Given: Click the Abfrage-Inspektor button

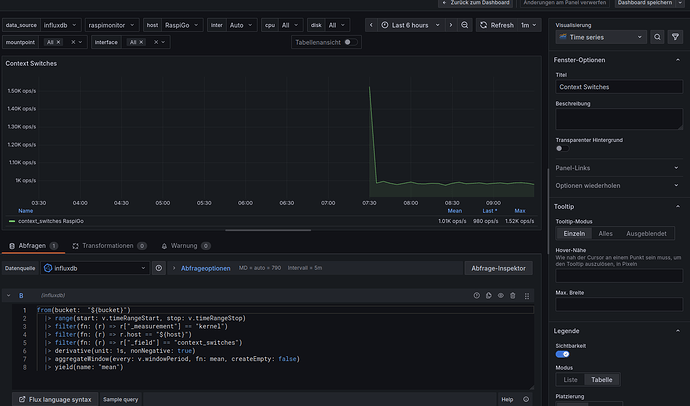Looking at the screenshot, I should pos(499,268).
